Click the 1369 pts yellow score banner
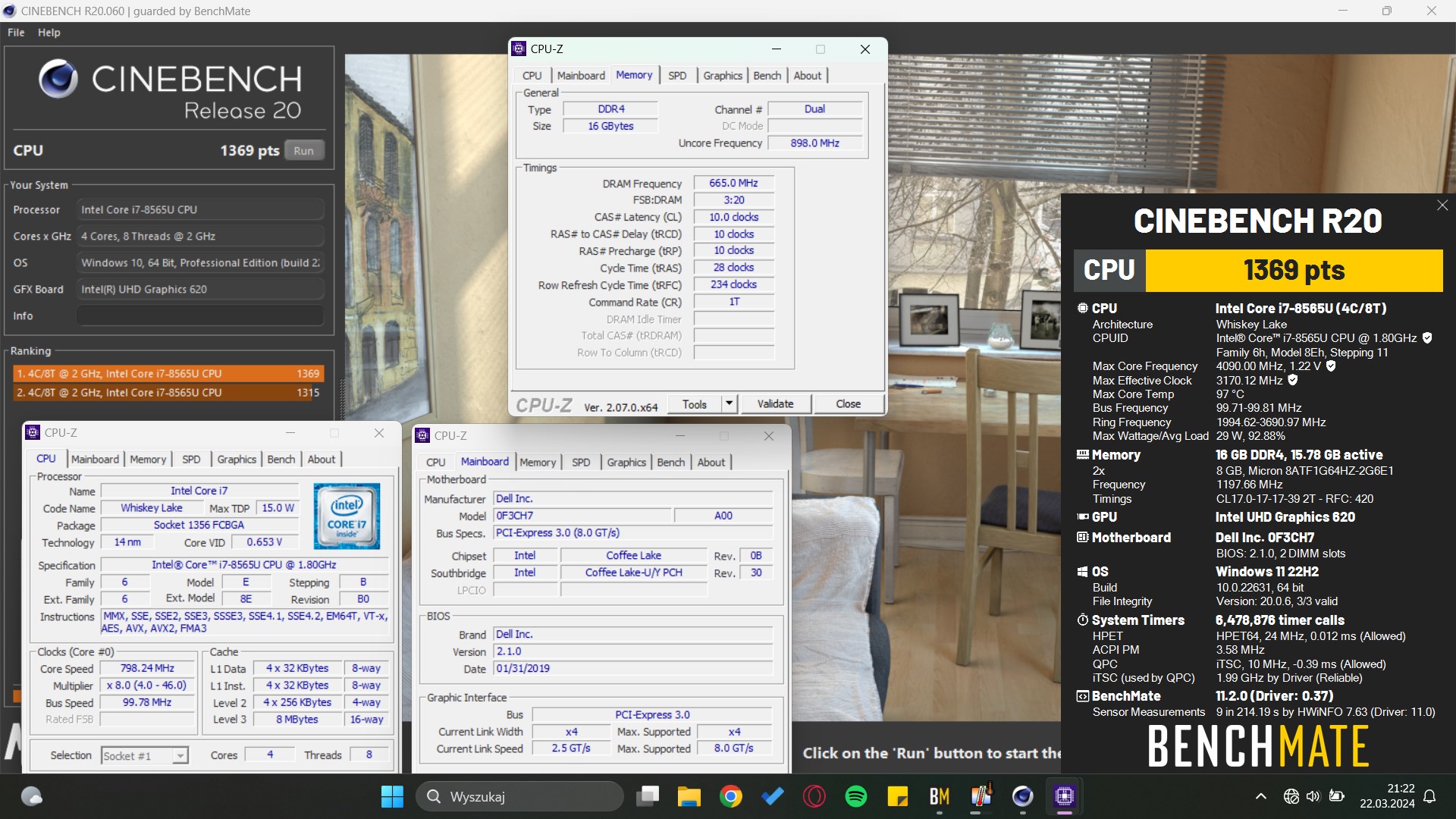The width and height of the screenshot is (1456, 819). click(x=1294, y=271)
